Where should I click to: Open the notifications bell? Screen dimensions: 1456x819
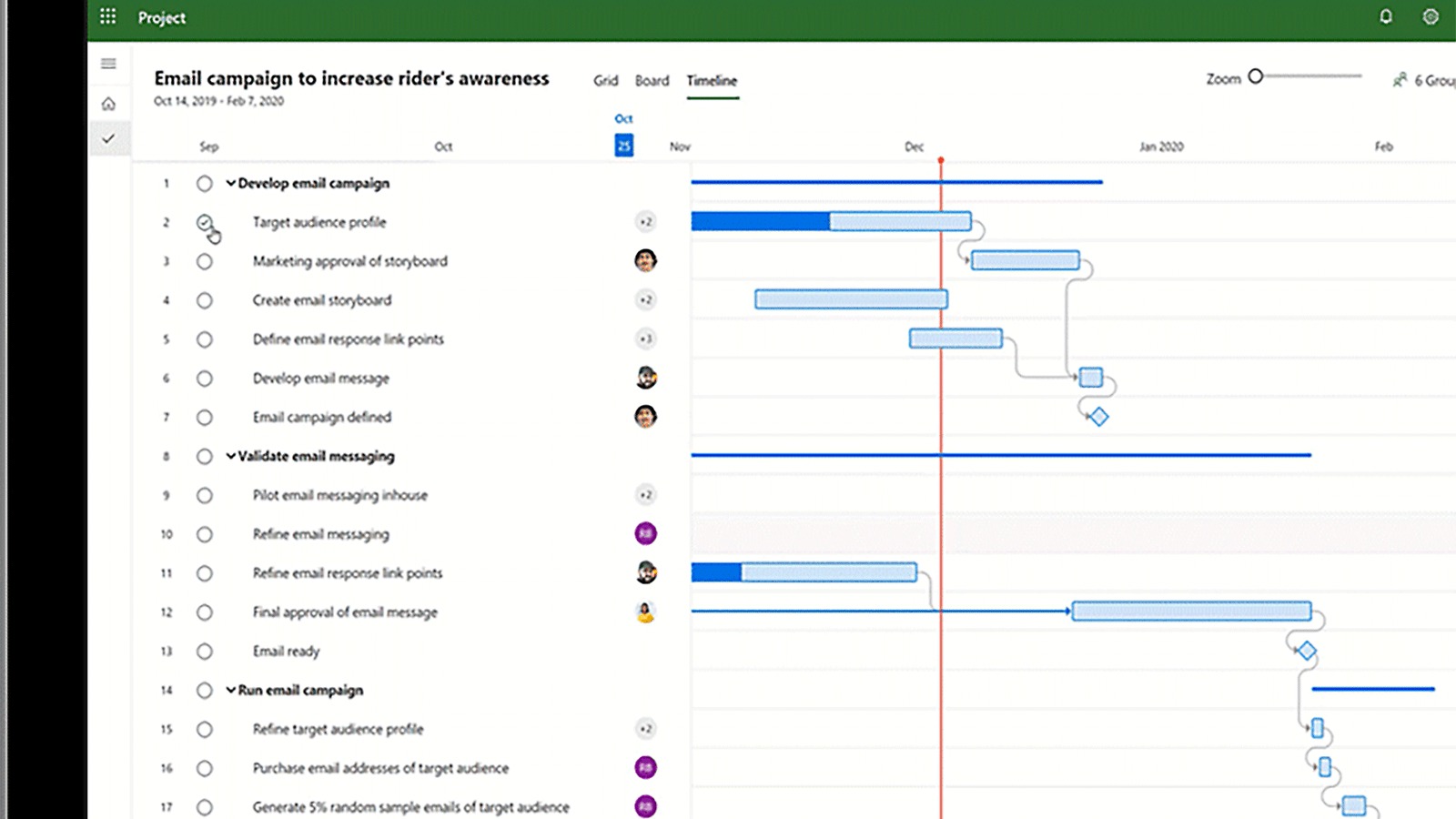click(1386, 16)
